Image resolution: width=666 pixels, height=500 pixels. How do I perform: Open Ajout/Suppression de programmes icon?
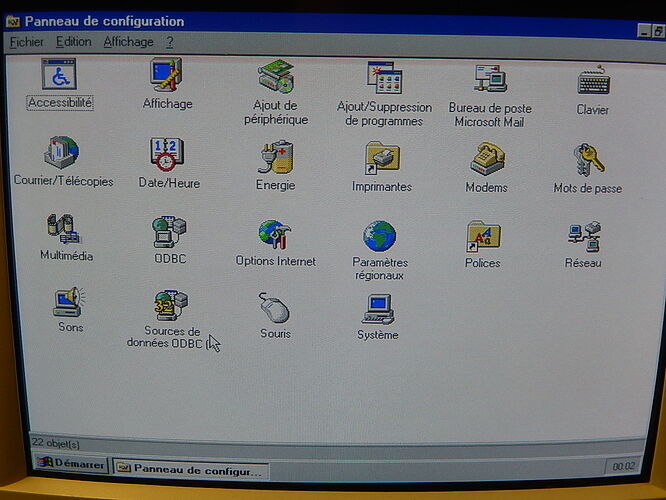pyautogui.click(x=385, y=78)
